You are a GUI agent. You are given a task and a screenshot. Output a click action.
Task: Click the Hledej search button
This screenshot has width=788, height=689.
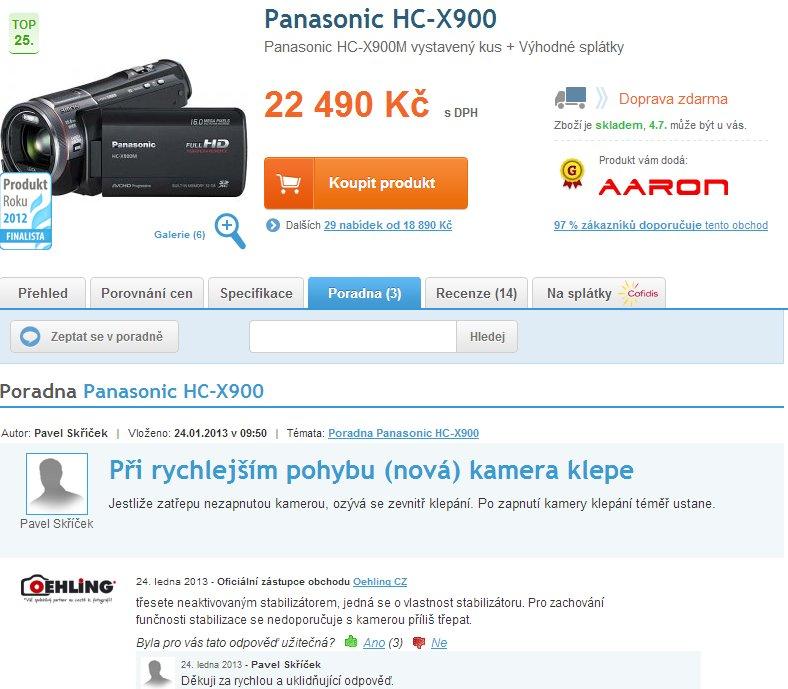coord(487,336)
